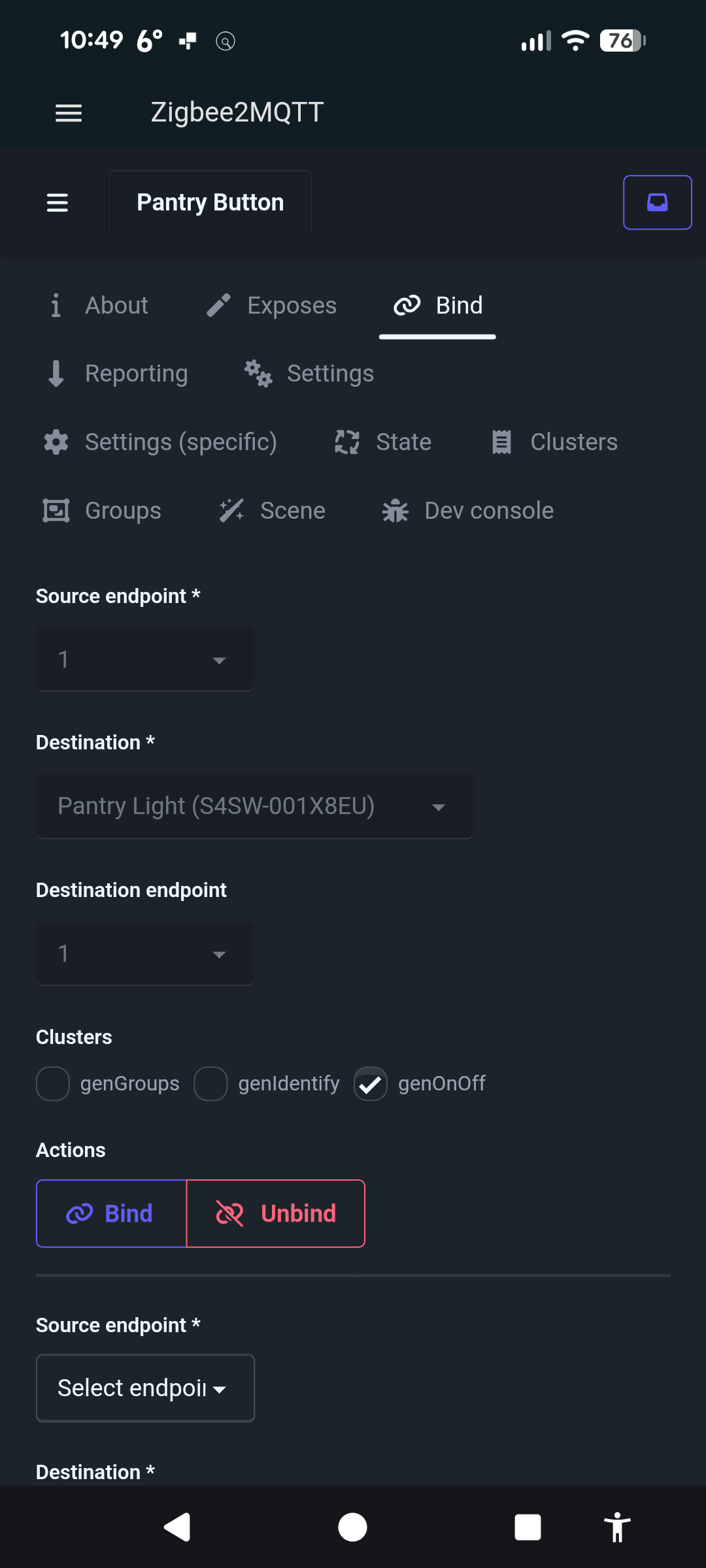Uncheck the genOnOff cluster checkbox

371,1083
